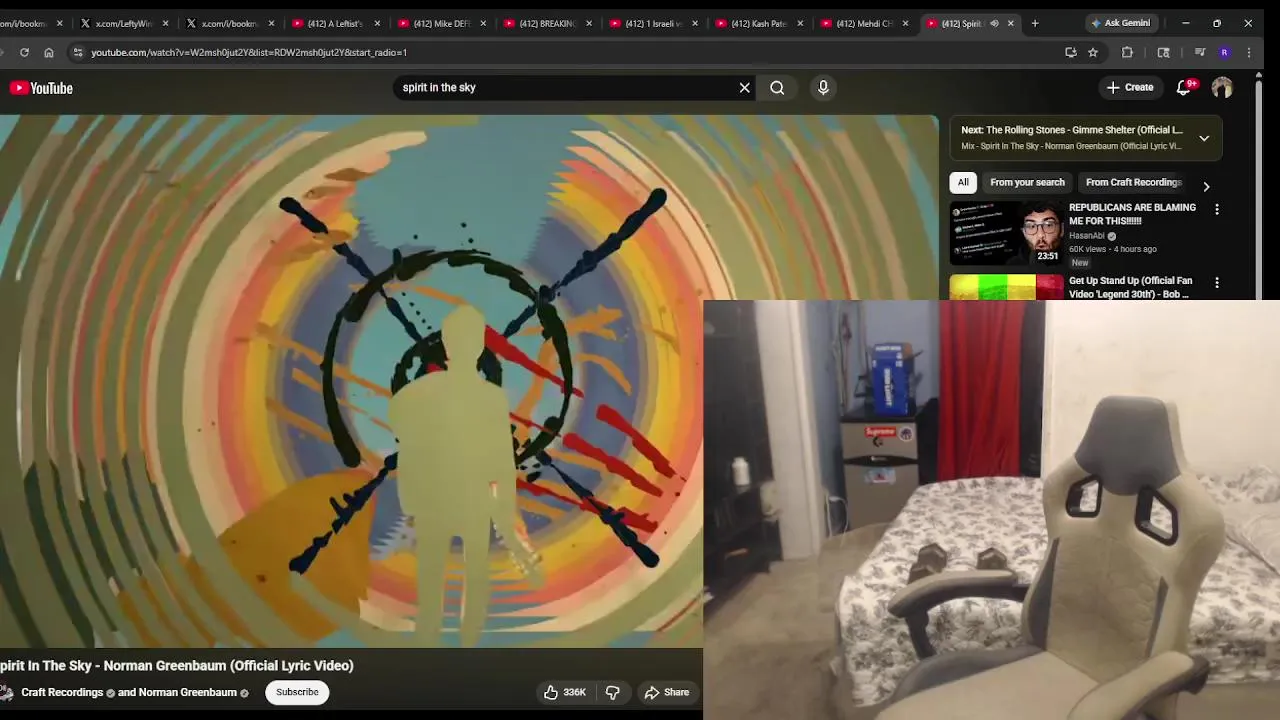Open a new browser tab with the plus icon
This screenshot has width=1280, height=720.
1035,23
